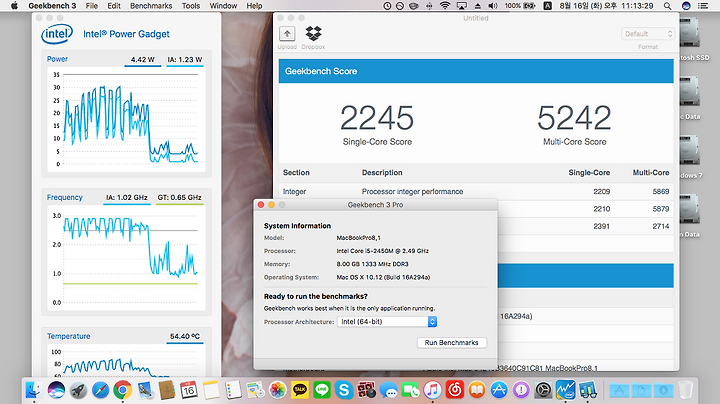
Task: Click the 2245 Single-Core Score
Action: pyautogui.click(x=377, y=118)
